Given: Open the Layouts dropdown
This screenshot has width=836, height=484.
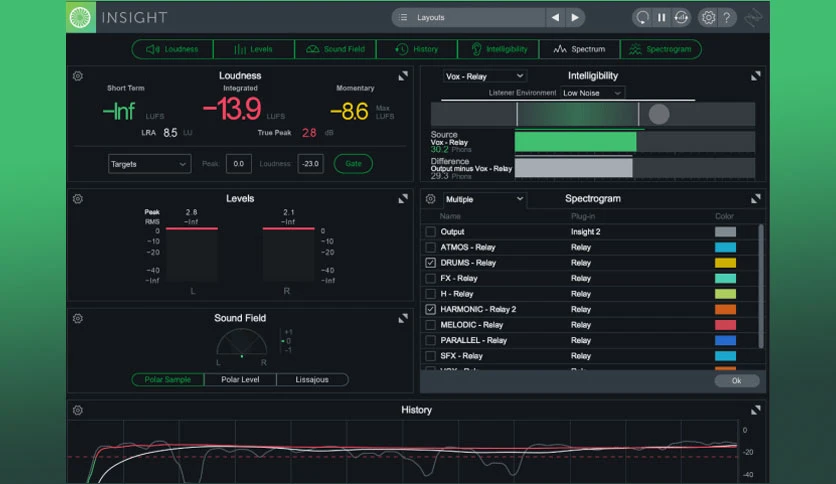Looking at the screenshot, I should coord(468,18).
